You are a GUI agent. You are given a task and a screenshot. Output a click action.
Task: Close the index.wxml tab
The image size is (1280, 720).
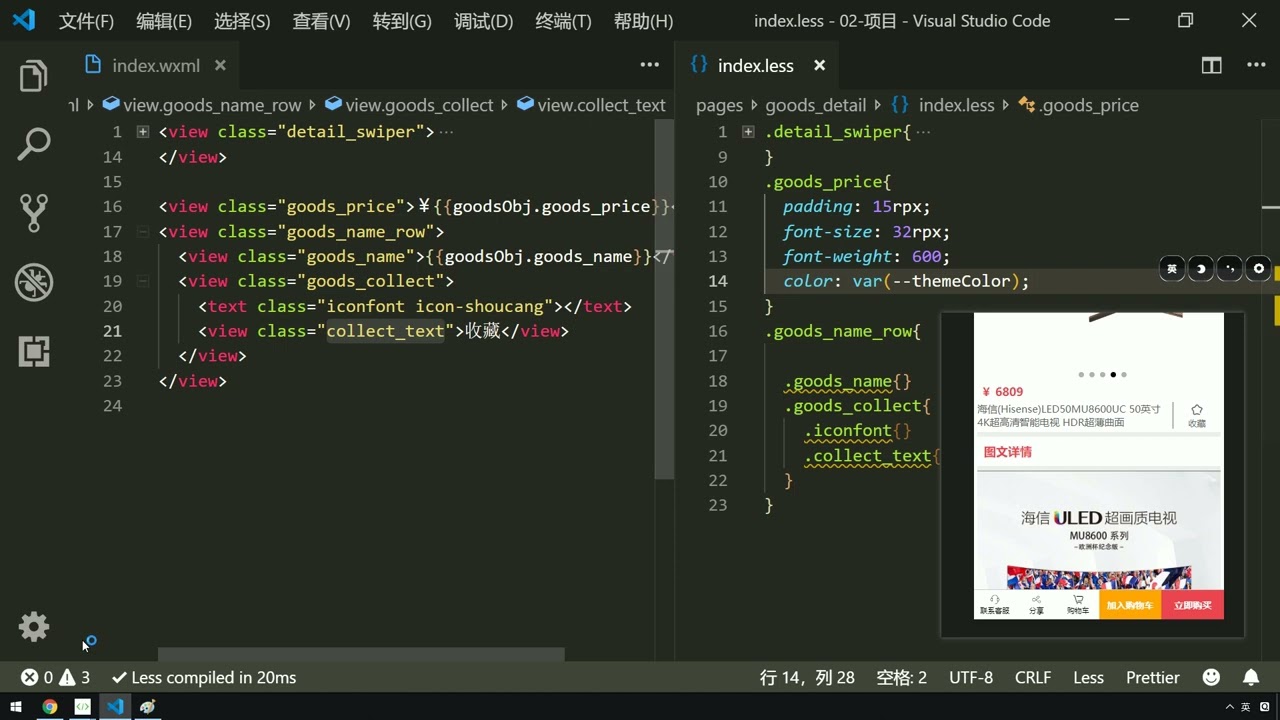tap(220, 66)
